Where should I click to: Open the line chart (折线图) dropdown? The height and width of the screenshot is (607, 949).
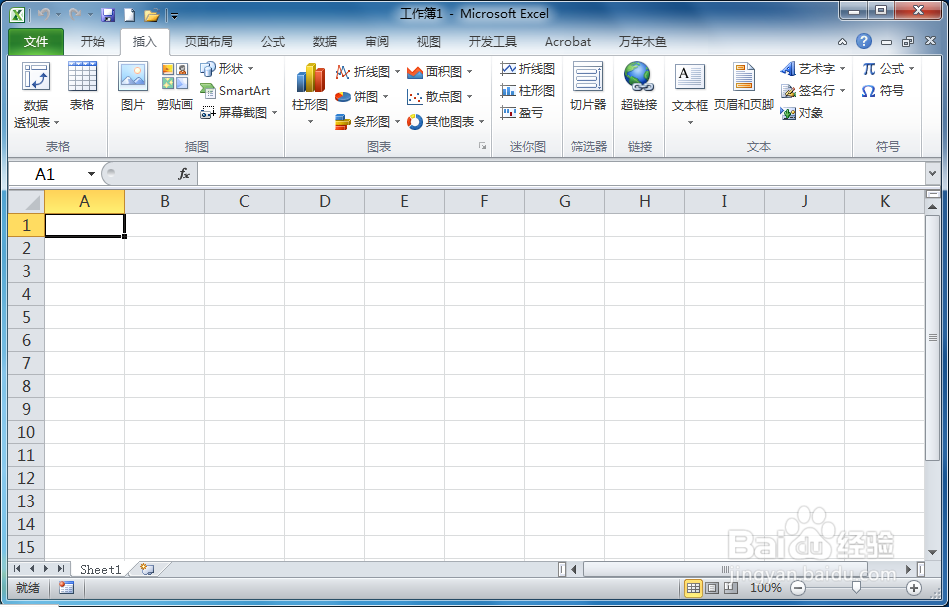click(x=367, y=72)
